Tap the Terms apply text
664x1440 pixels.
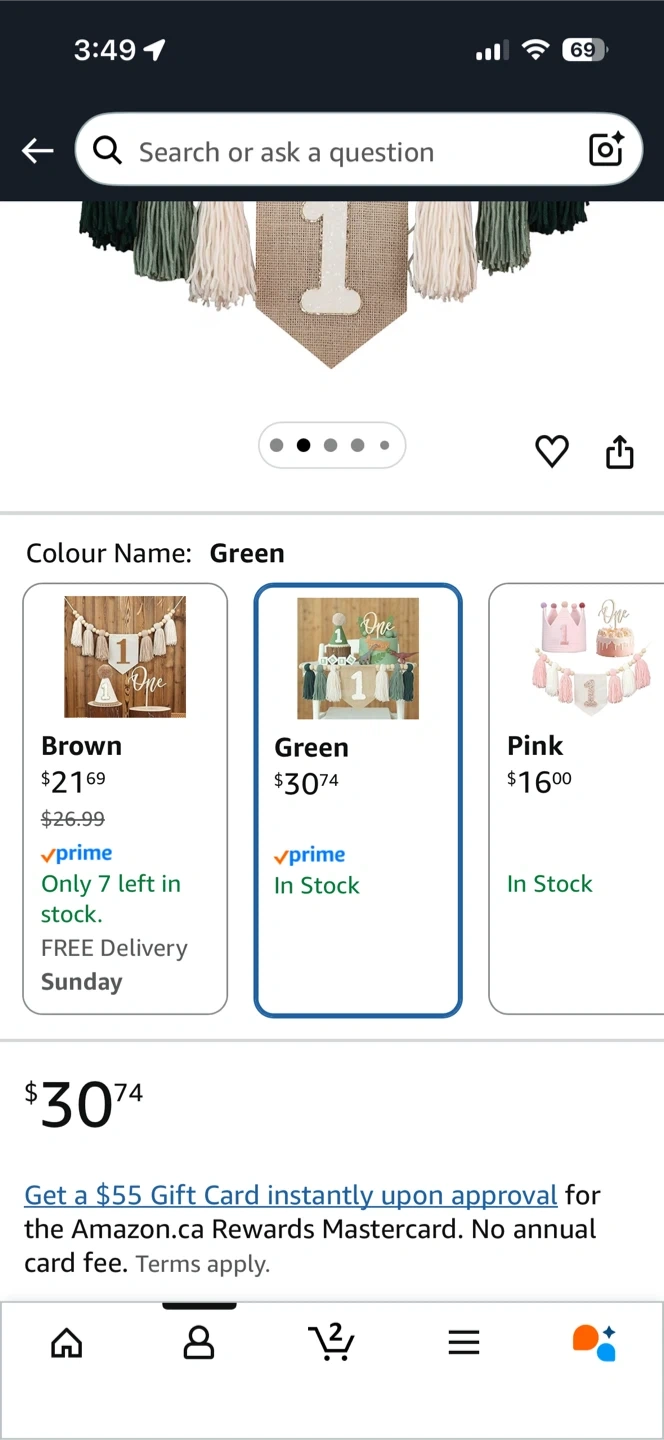[x=203, y=1264]
